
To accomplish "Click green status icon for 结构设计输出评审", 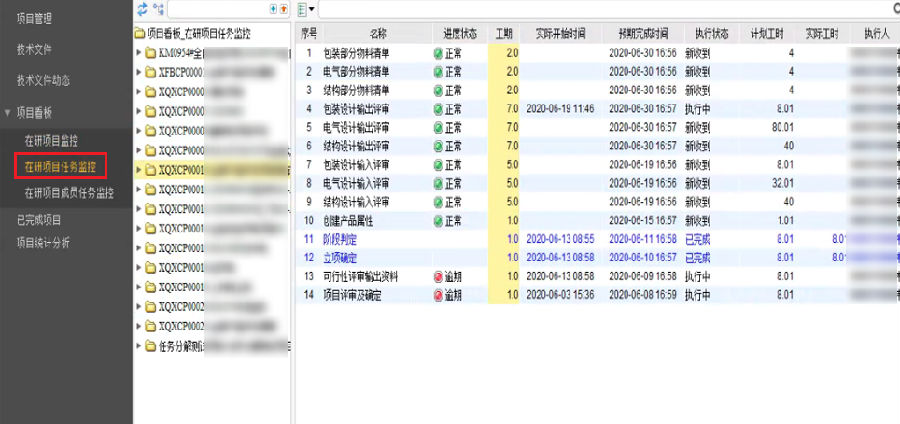I will (x=438, y=146).
